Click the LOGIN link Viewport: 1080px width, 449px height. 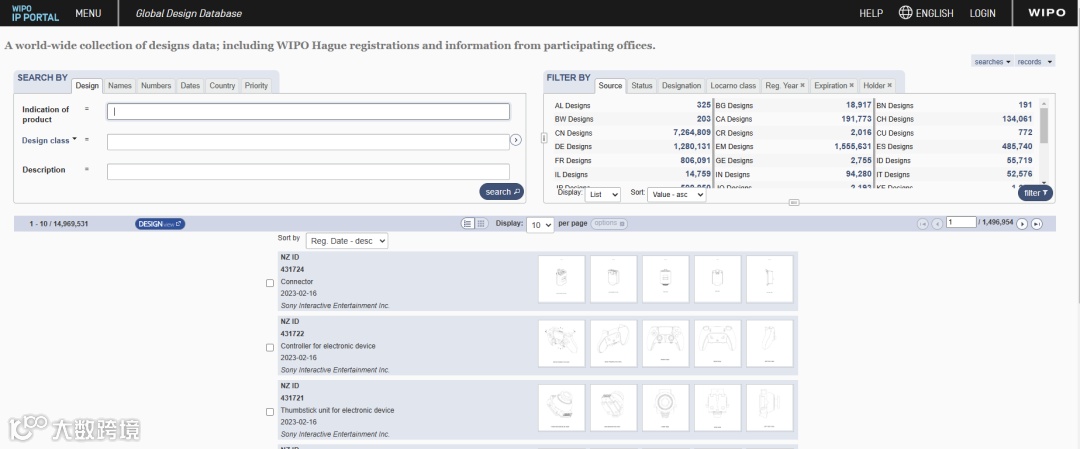[x=983, y=13]
